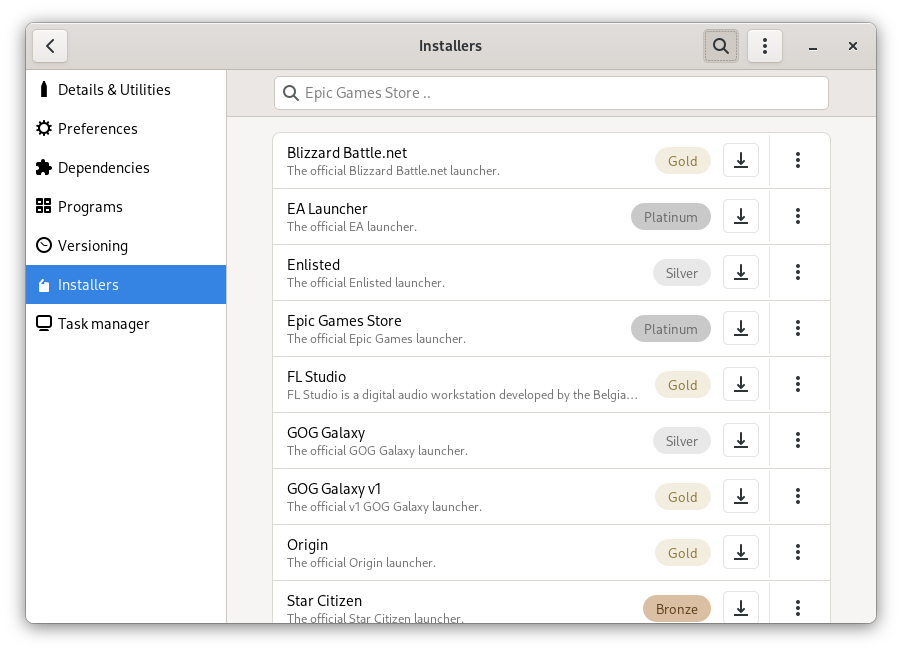Click the Platinum badge on Epic Games Store
Viewport: 902px width, 652px height.
670,328
